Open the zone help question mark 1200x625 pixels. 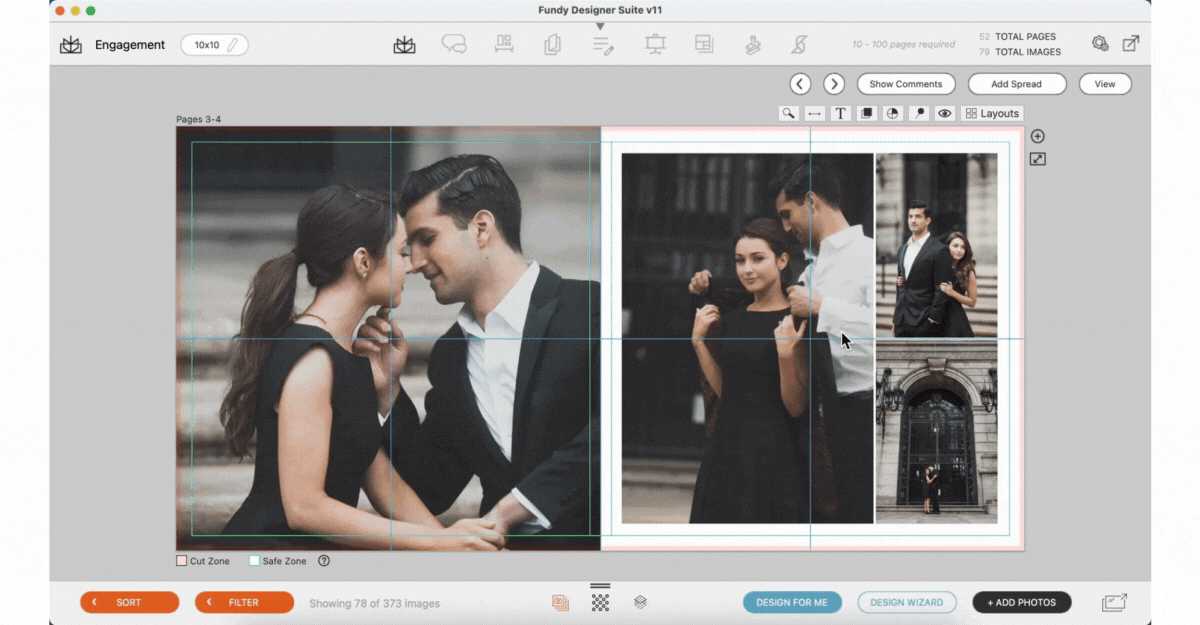tap(324, 561)
